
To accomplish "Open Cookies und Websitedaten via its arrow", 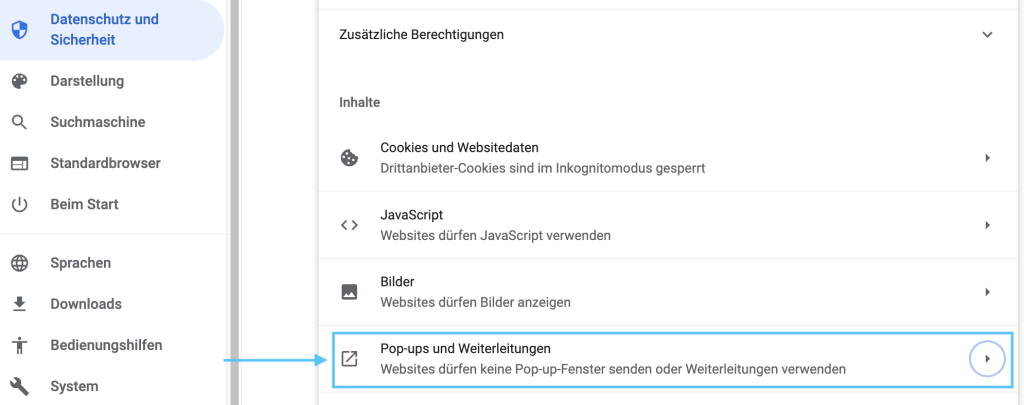I will click(x=987, y=158).
